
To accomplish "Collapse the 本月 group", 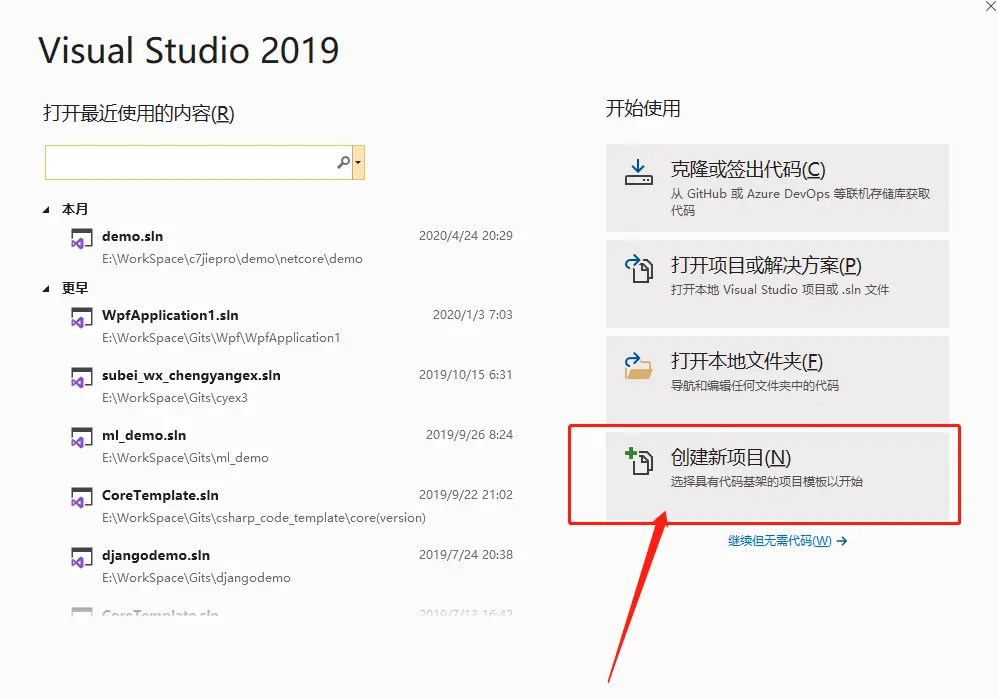I will coord(46,210).
